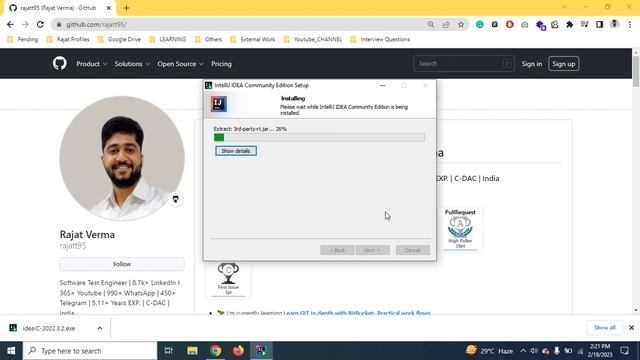Open idealC-2022.3.2.exe download options chevron
The width and height of the screenshot is (640, 360).
[100, 328]
